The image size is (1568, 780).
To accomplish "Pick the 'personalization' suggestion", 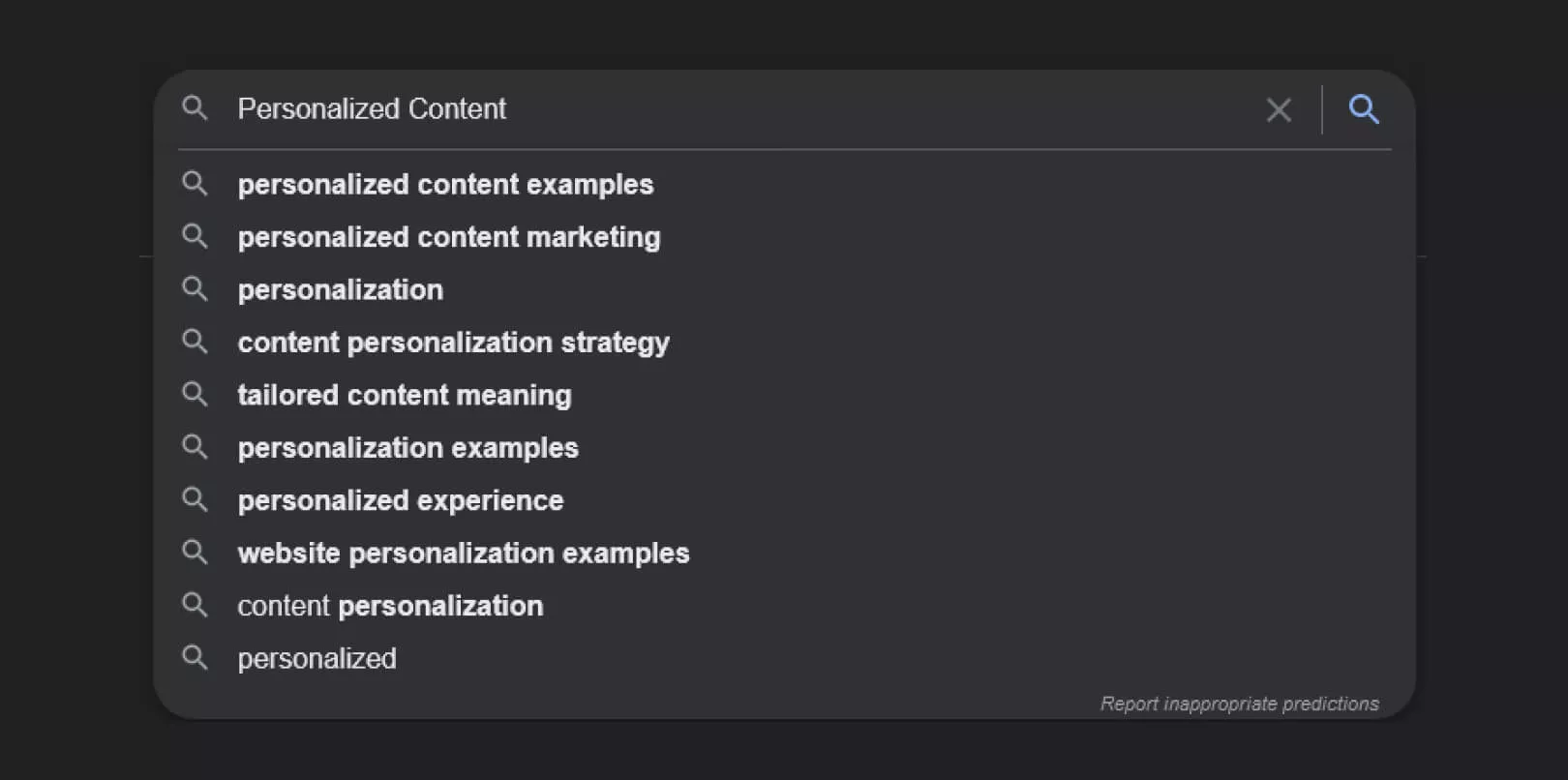I will (x=341, y=290).
